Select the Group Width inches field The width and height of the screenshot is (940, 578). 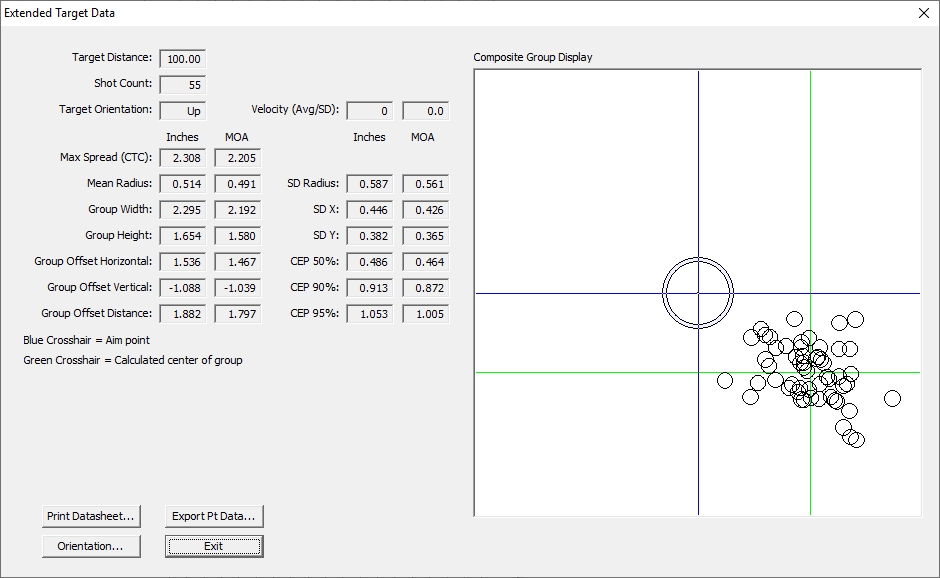click(x=183, y=210)
